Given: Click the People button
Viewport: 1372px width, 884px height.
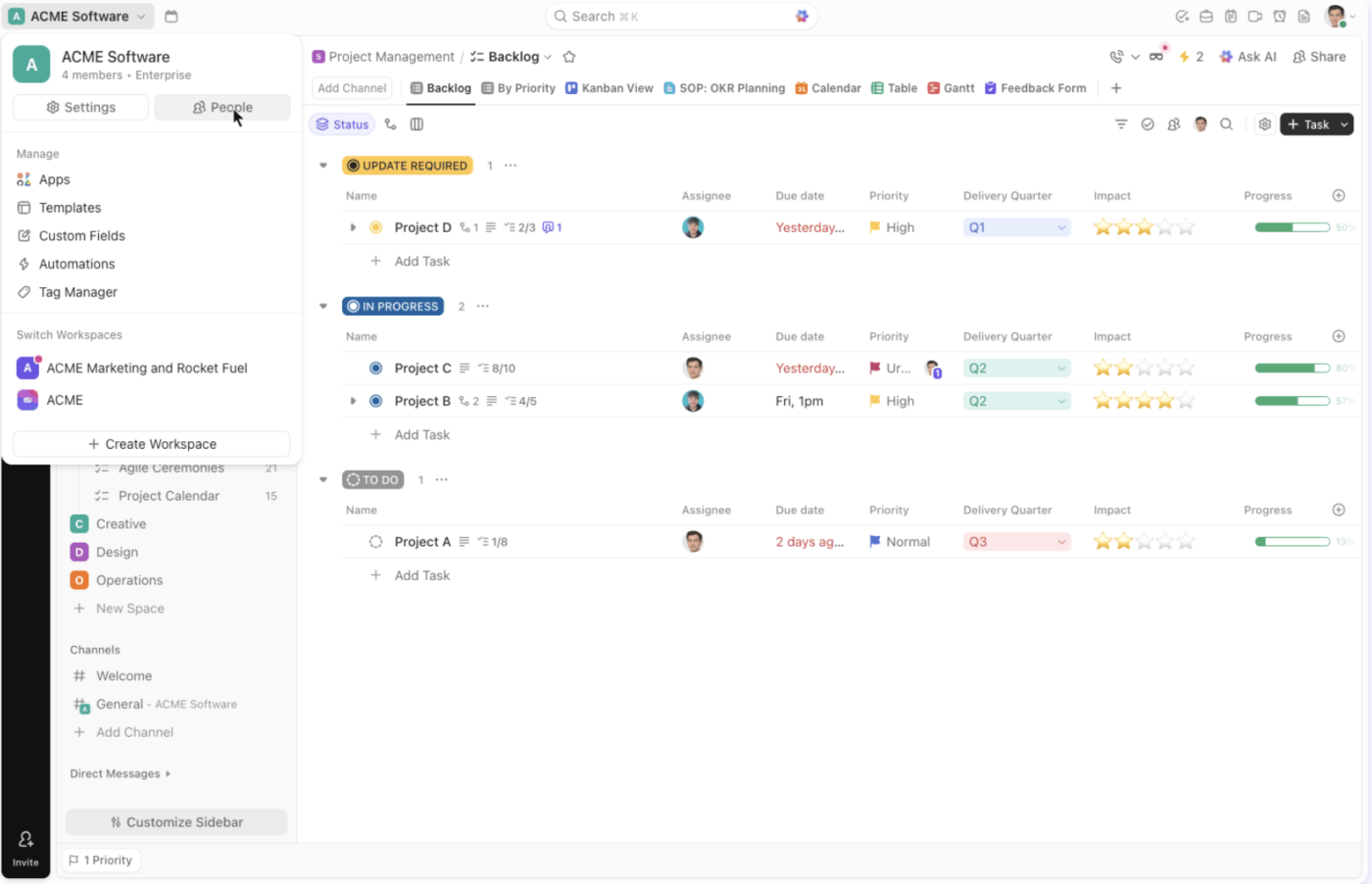Looking at the screenshot, I should pyautogui.click(x=222, y=108).
